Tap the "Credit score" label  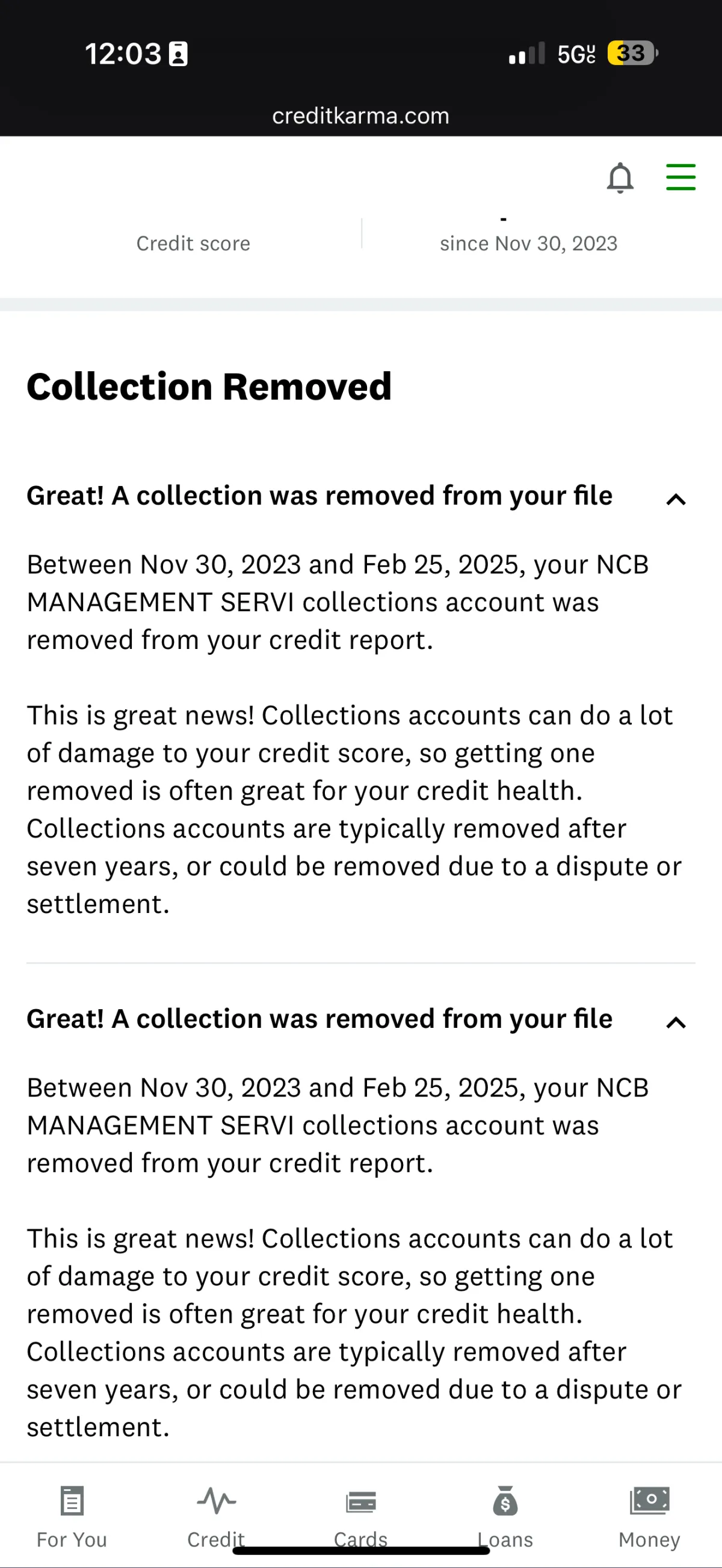coord(193,244)
